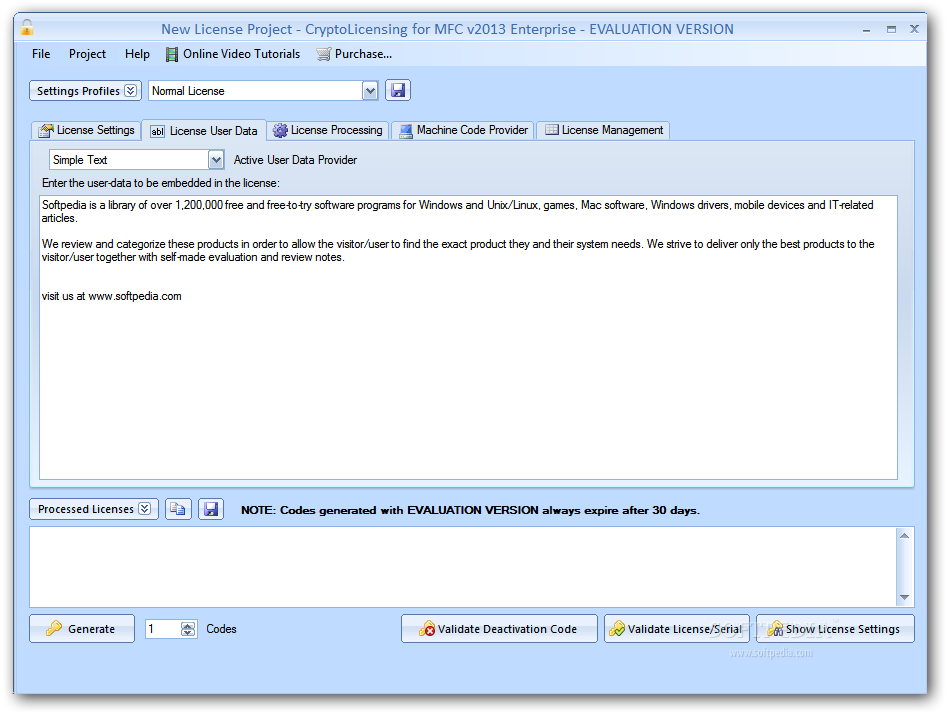Click the License Settings tab icon
947x714 pixels.
[46, 130]
